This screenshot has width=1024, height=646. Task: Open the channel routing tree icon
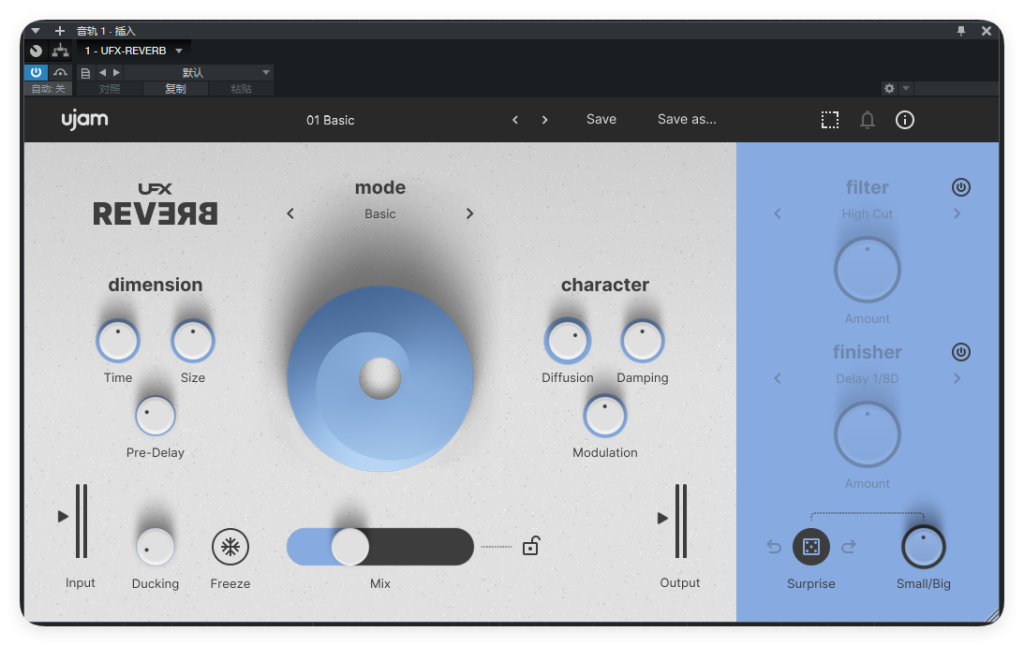[60, 50]
